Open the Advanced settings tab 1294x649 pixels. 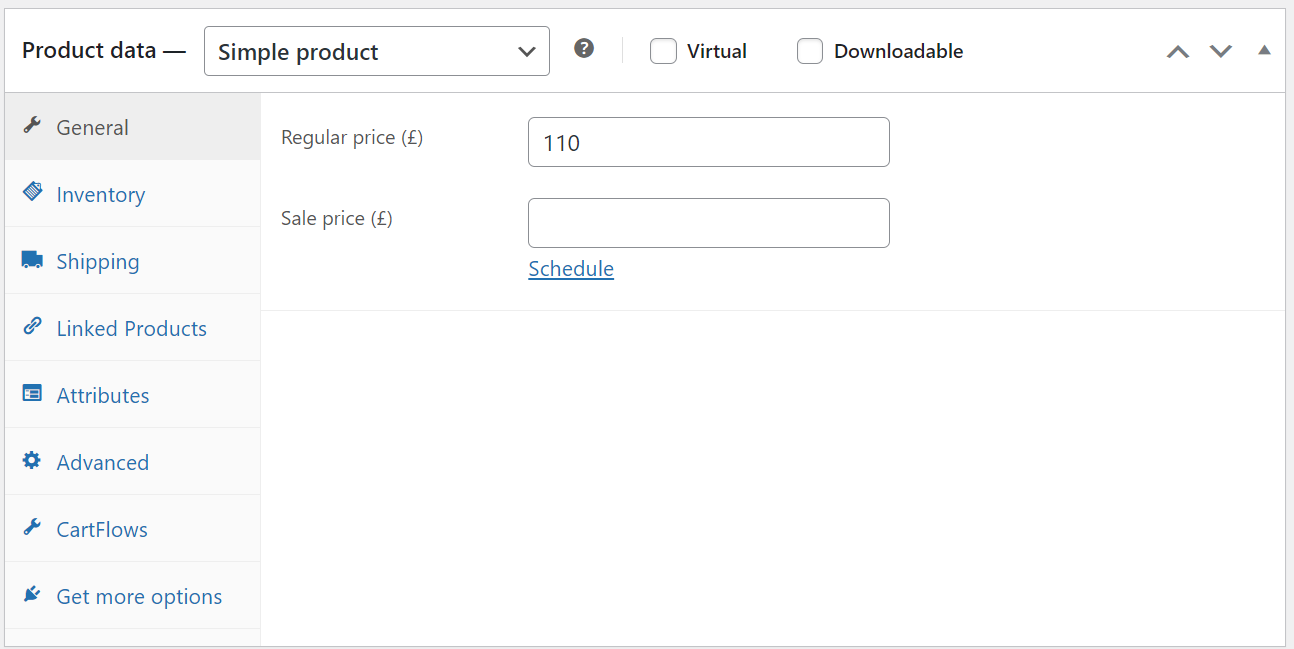(x=103, y=461)
